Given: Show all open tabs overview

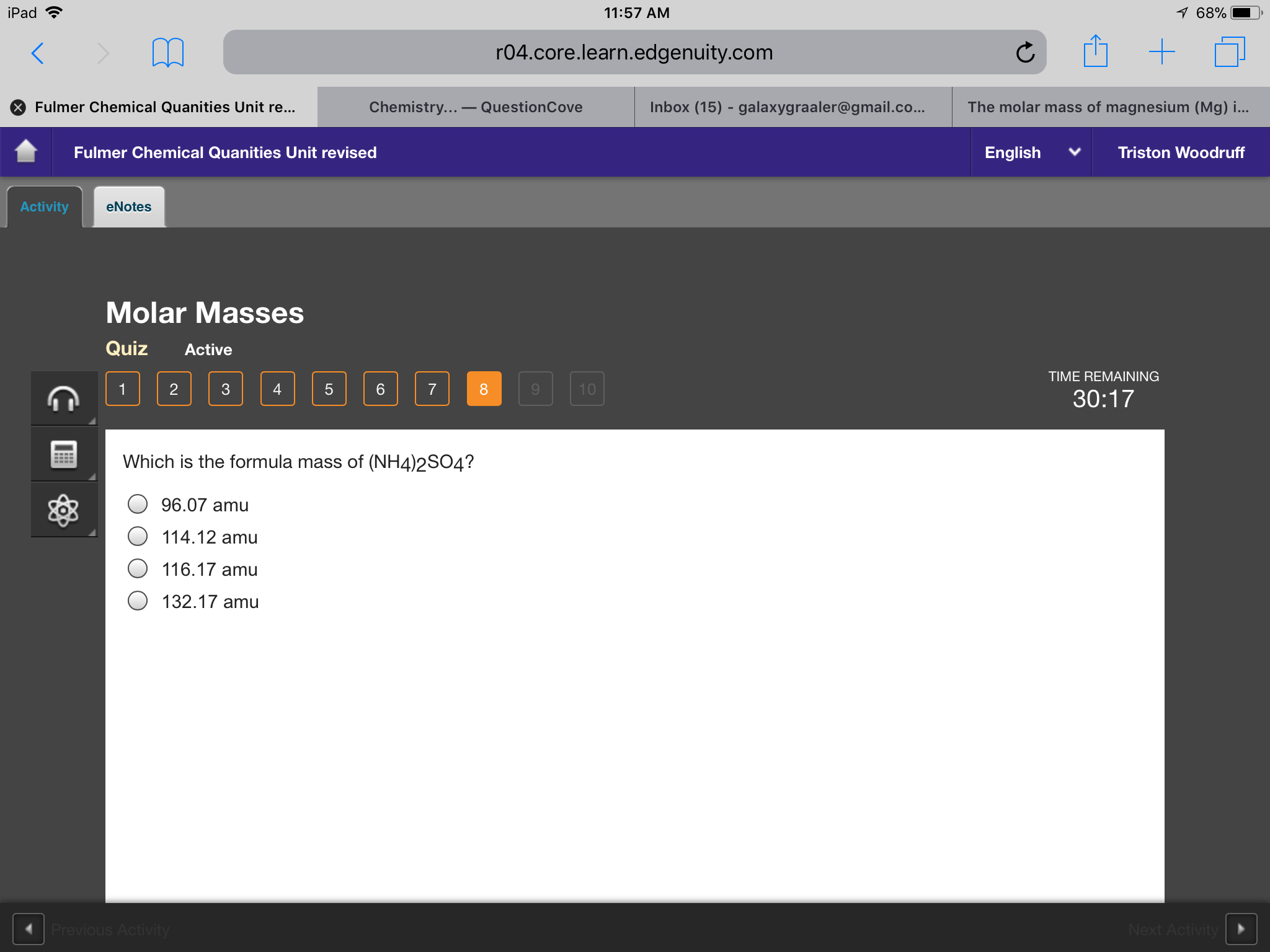Looking at the screenshot, I should [1230, 52].
